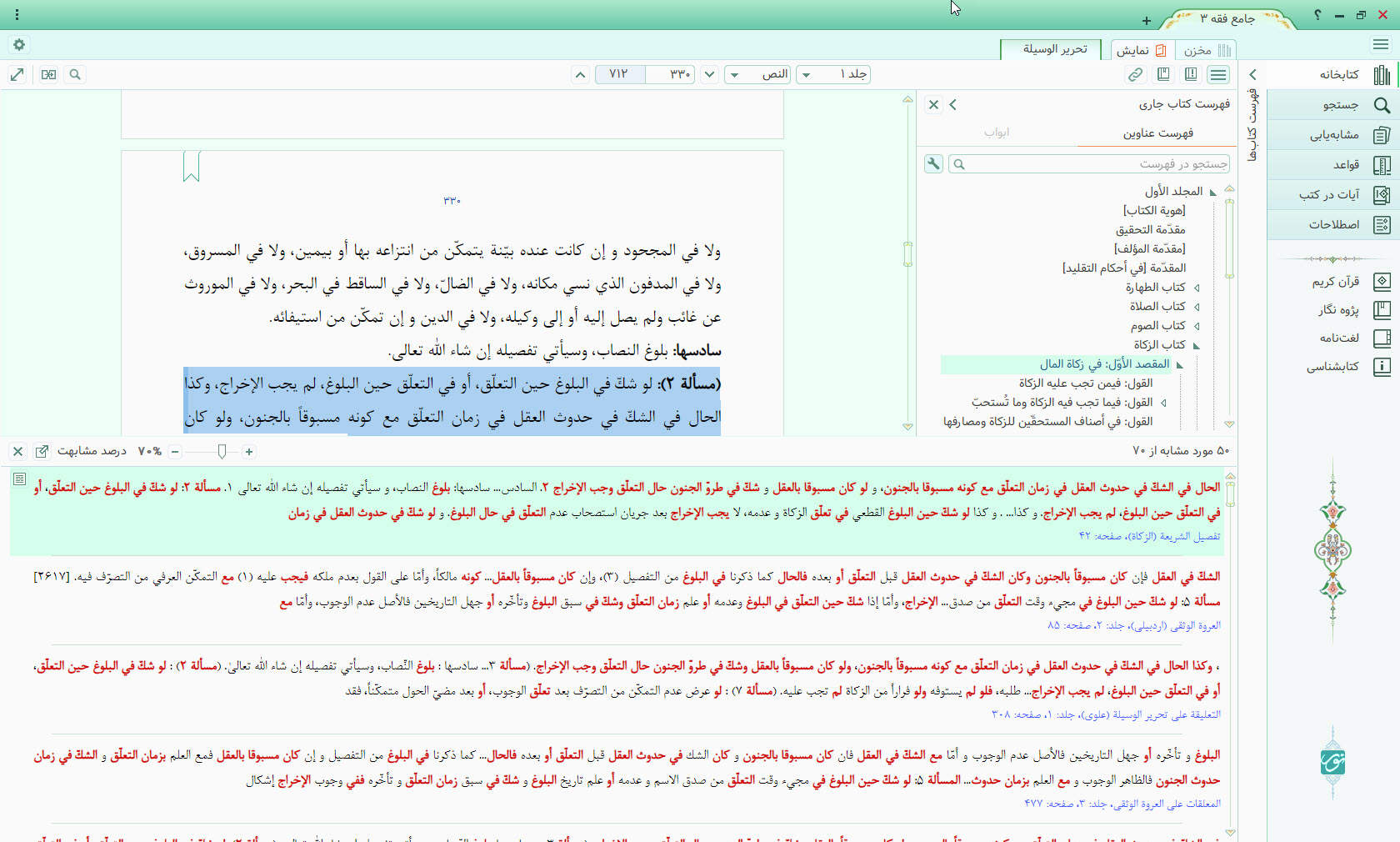Switch to the مخزن tab

pyautogui.click(x=1207, y=50)
